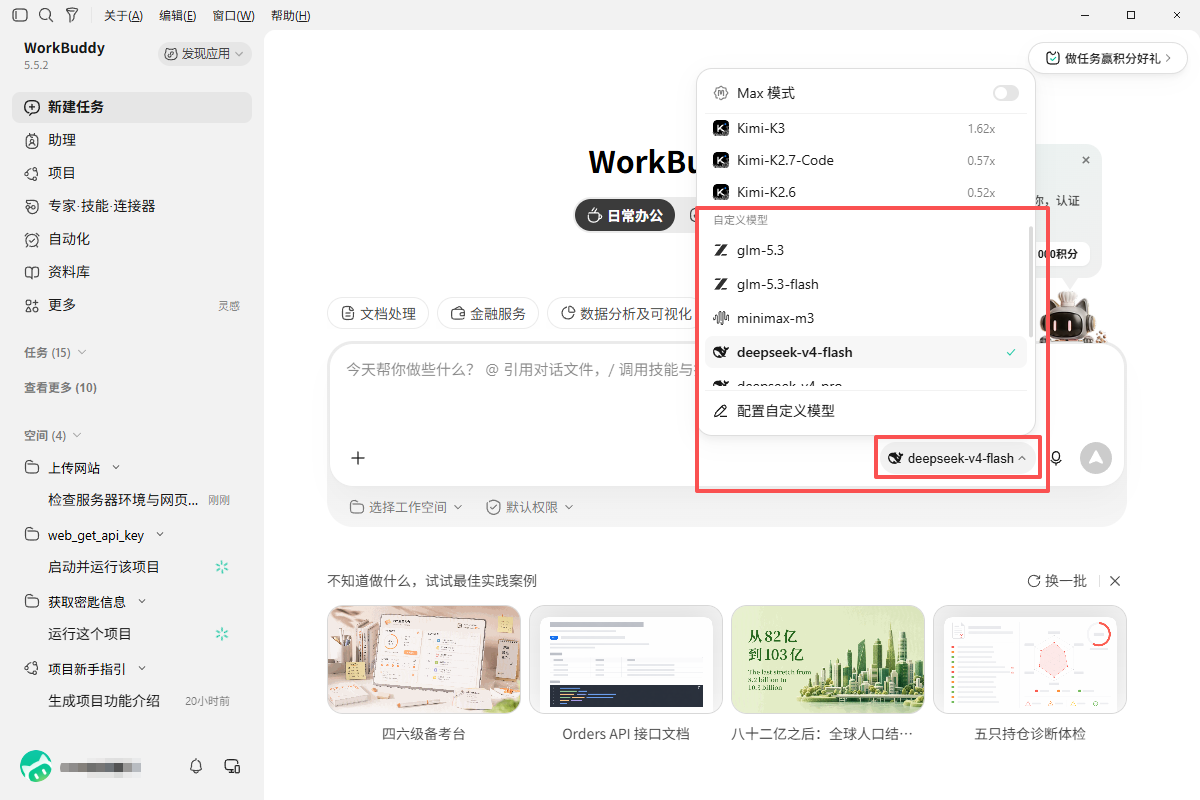Screen dimensions: 1200x800
Task: Open the deepseek-v4-flash model selector
Action: (x=957, y=458)
